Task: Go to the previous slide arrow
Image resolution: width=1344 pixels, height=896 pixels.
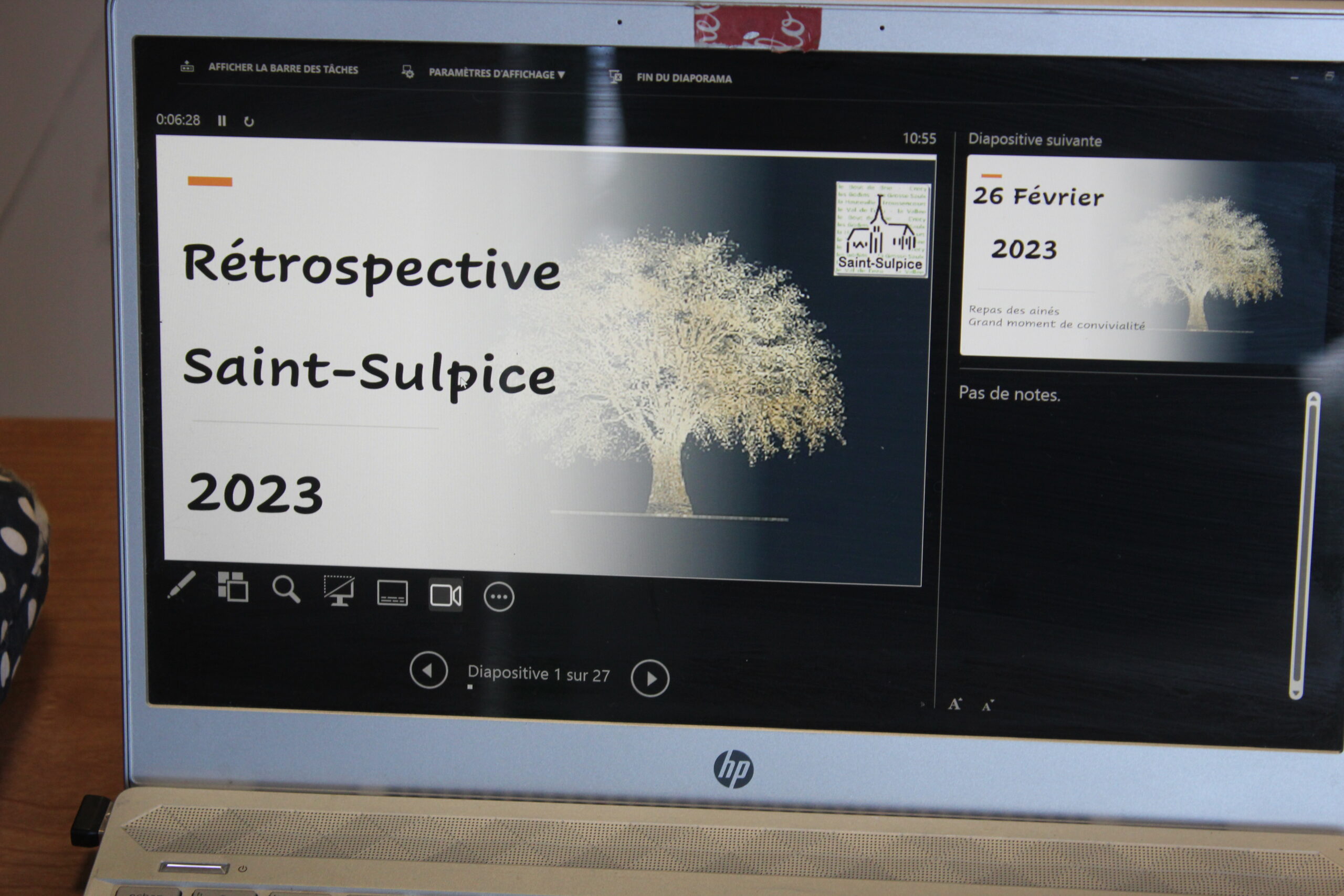Action: 428,670
